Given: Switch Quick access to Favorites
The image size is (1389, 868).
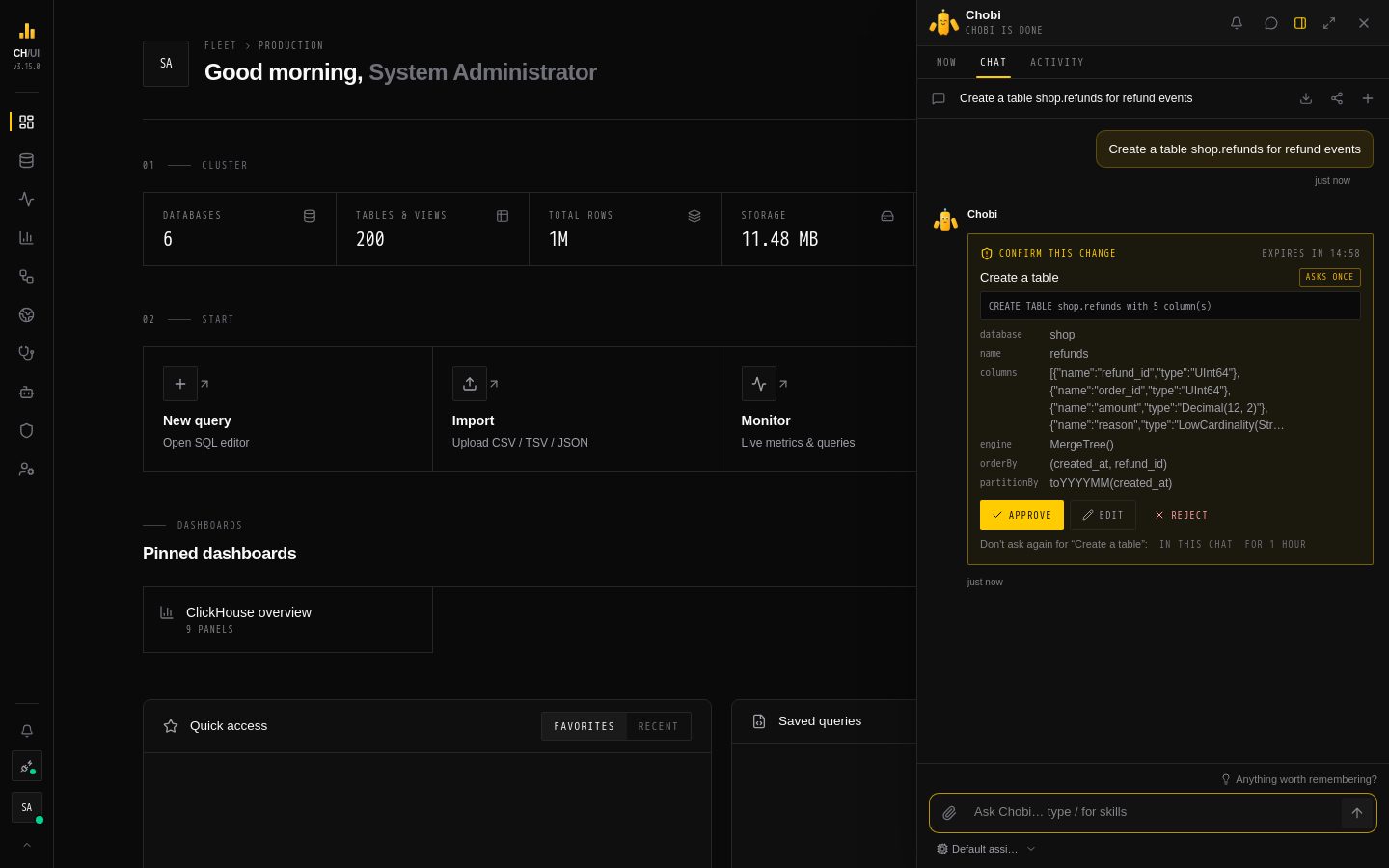Looking at the screenshot, I should coord(584,726).
